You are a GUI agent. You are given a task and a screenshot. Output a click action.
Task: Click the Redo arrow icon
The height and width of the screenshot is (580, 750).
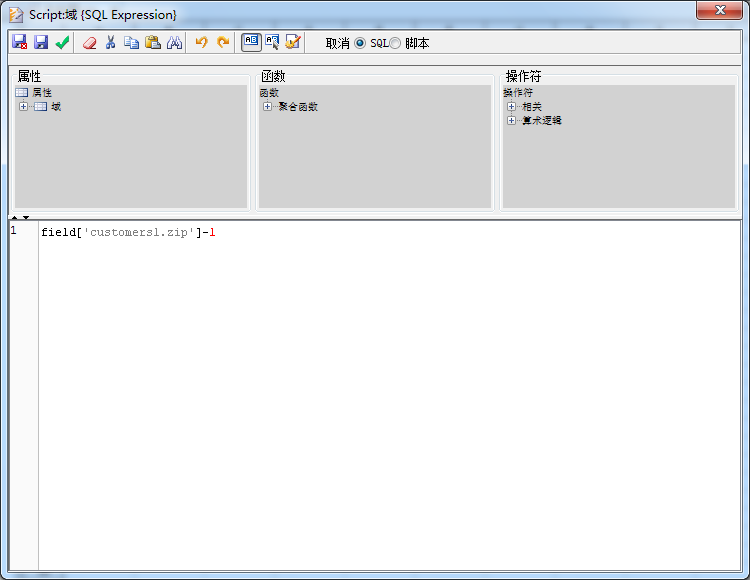click(x=223, y=43)
